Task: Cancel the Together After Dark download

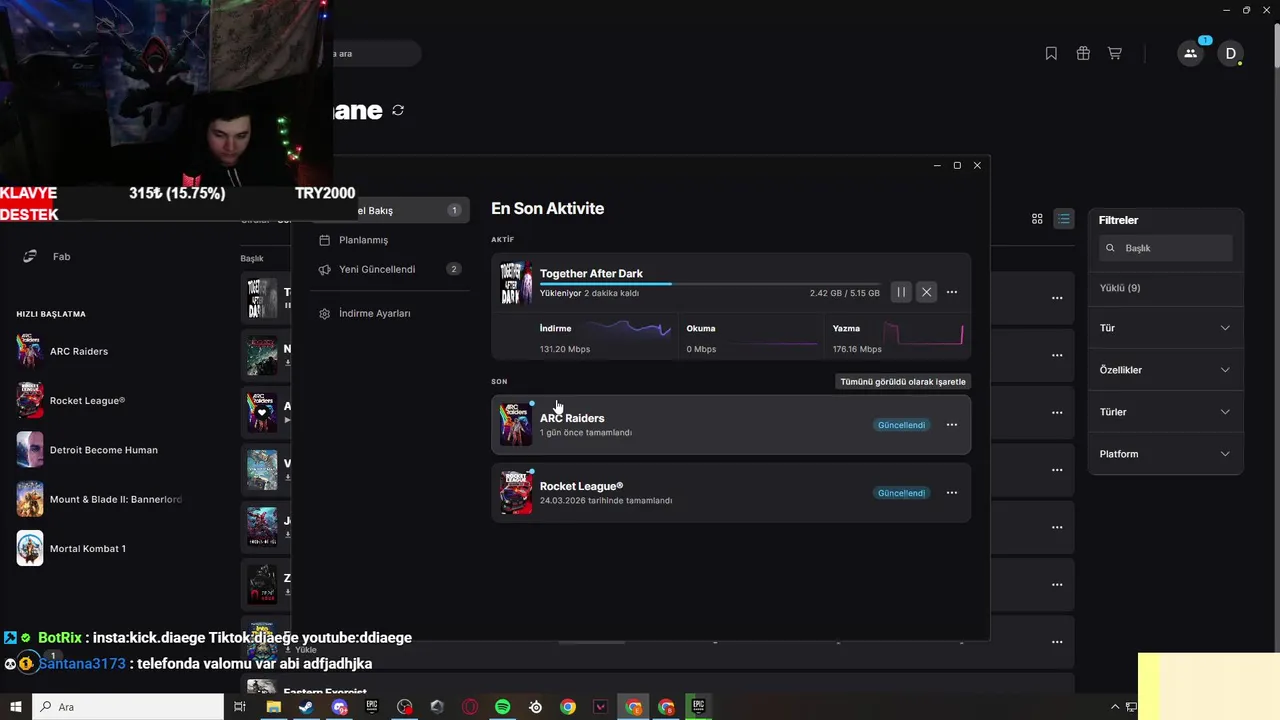Action: (926, 292)
